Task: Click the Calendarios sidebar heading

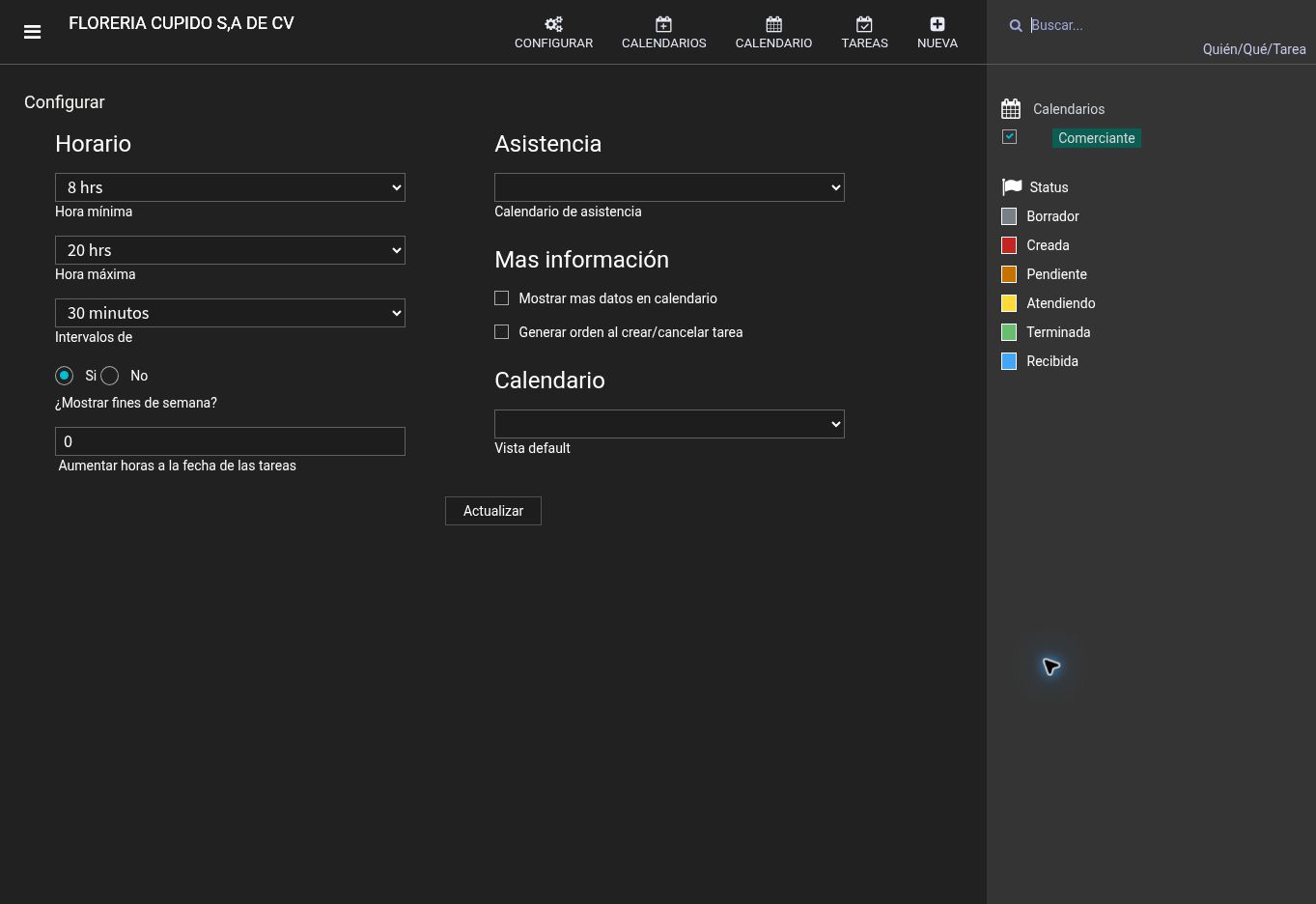Action: [x=1069, y=109]
